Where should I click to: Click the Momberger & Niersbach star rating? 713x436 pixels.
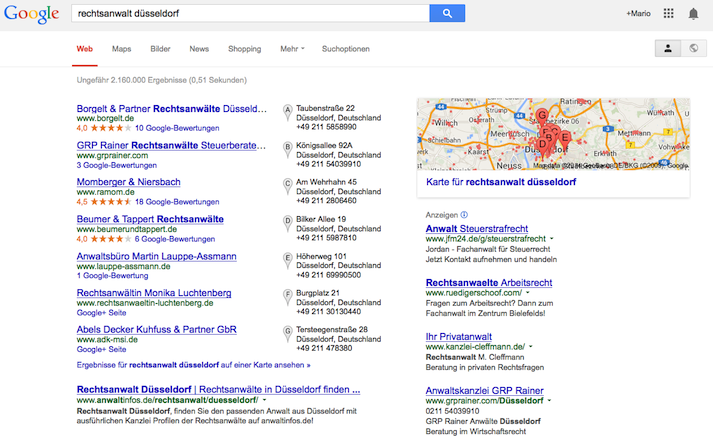click(110, 202)
